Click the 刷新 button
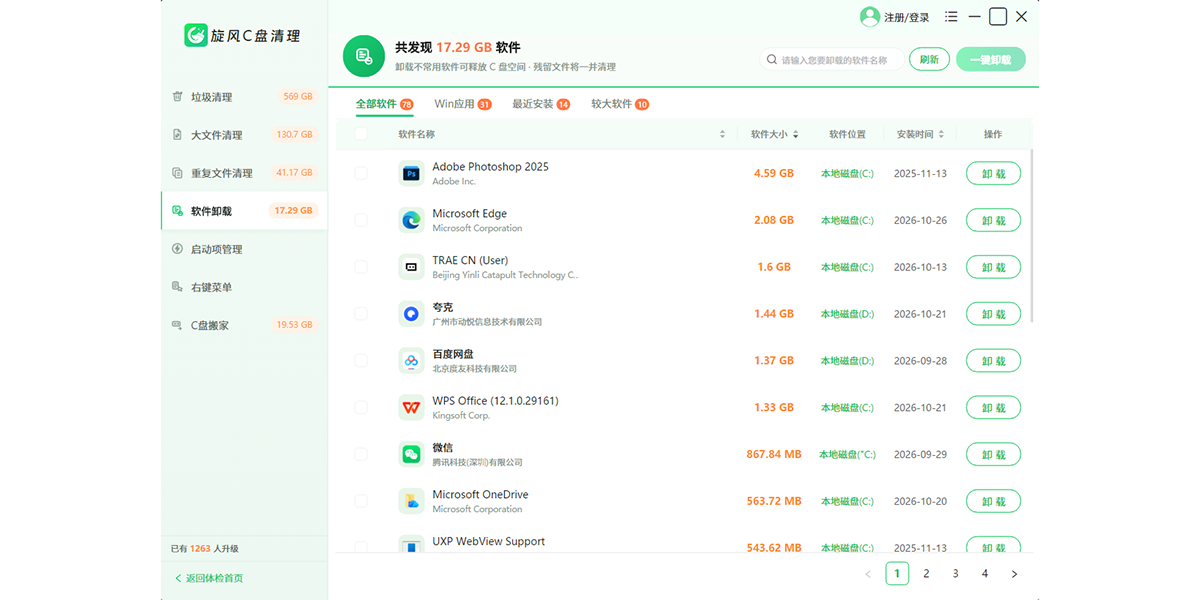 point(929,60)
